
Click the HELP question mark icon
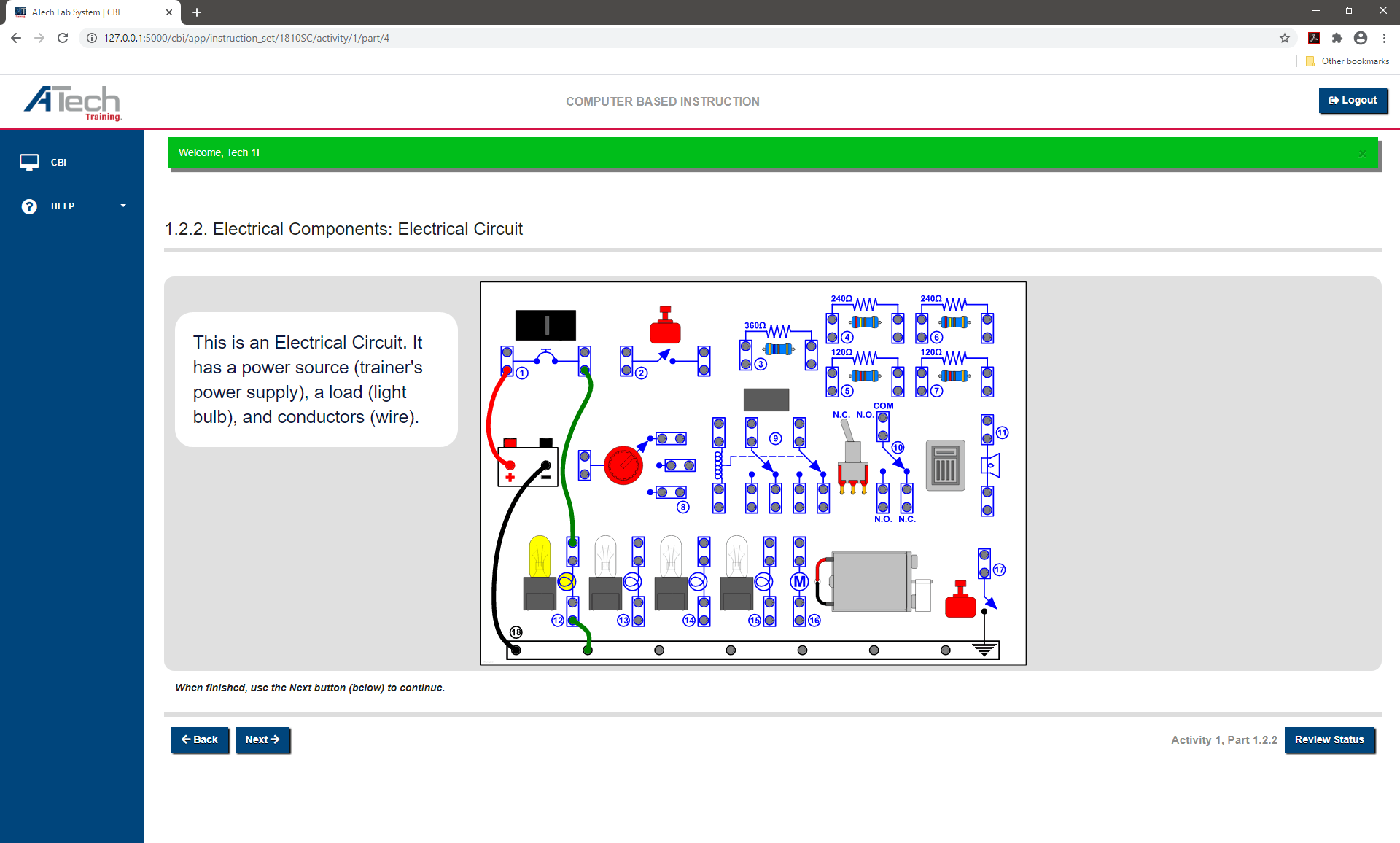[x=28, y=206]
